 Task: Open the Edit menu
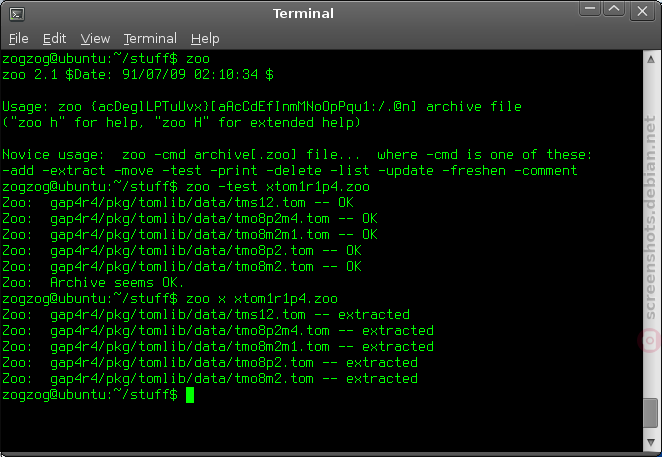[54, 39]
